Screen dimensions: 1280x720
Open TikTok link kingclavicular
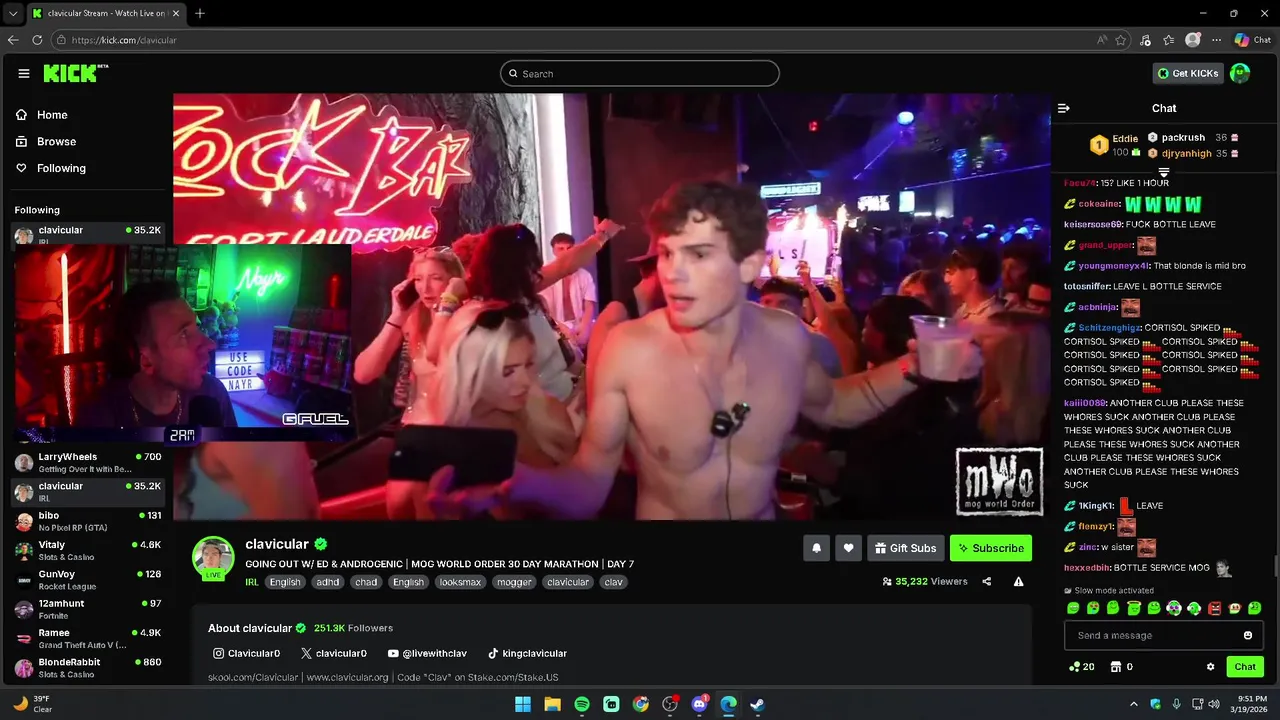(527, 653)
